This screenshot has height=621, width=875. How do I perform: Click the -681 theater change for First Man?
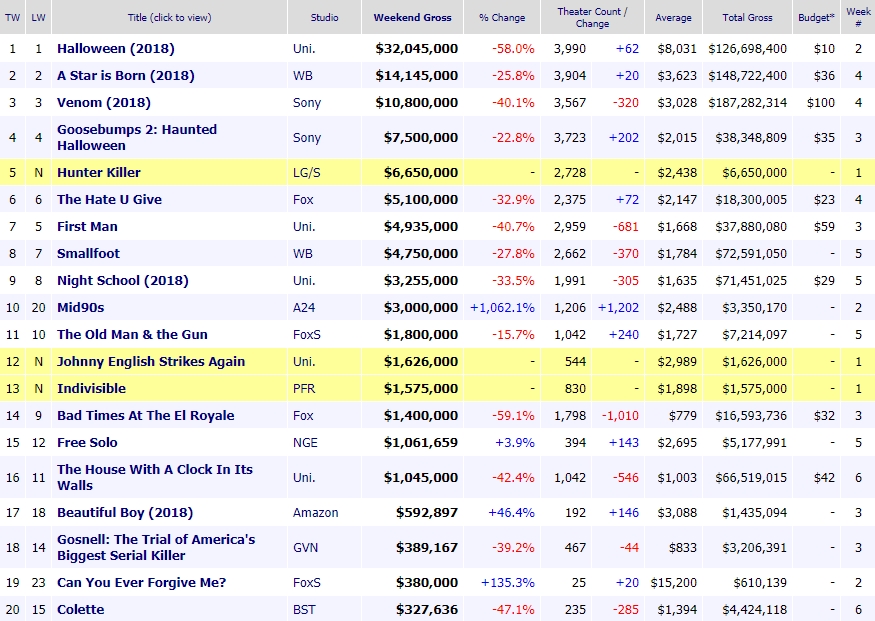[626, 227]
